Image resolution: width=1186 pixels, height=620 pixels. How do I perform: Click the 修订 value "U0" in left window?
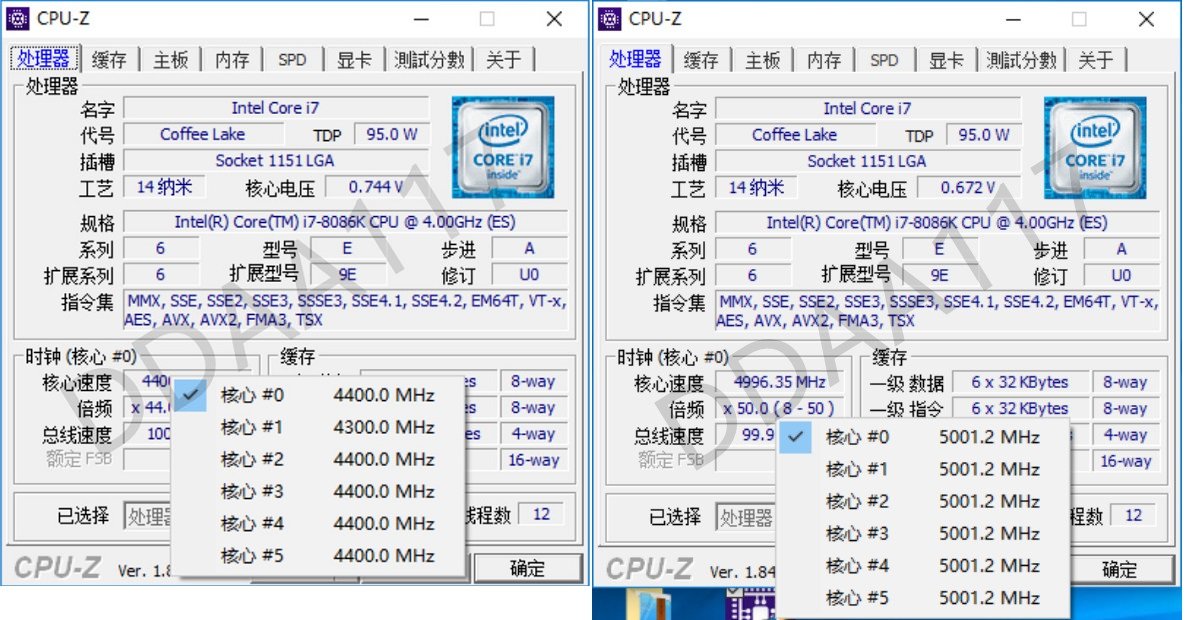529,274
